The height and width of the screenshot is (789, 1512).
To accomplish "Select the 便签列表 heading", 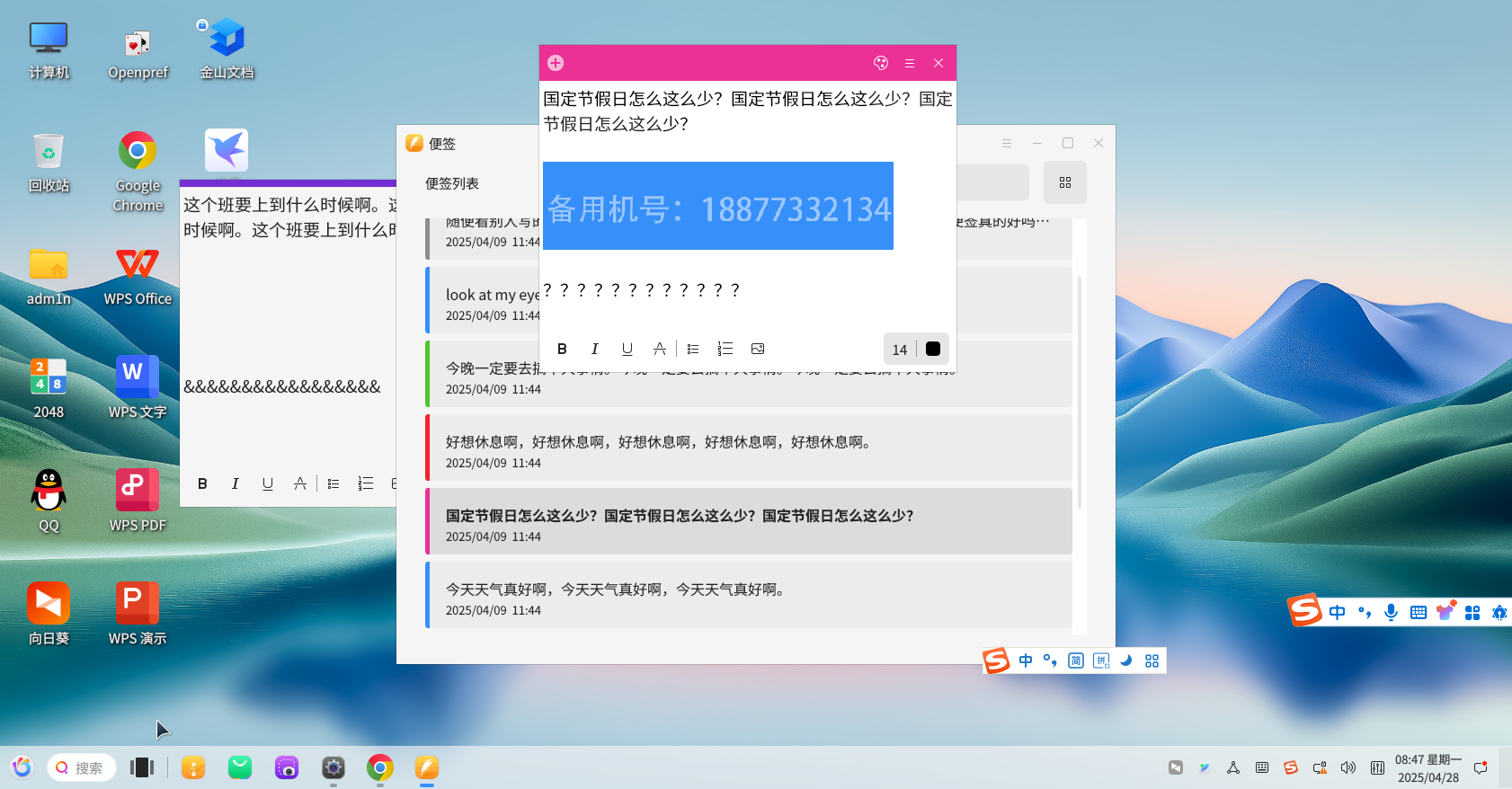I will pos(452,183).
